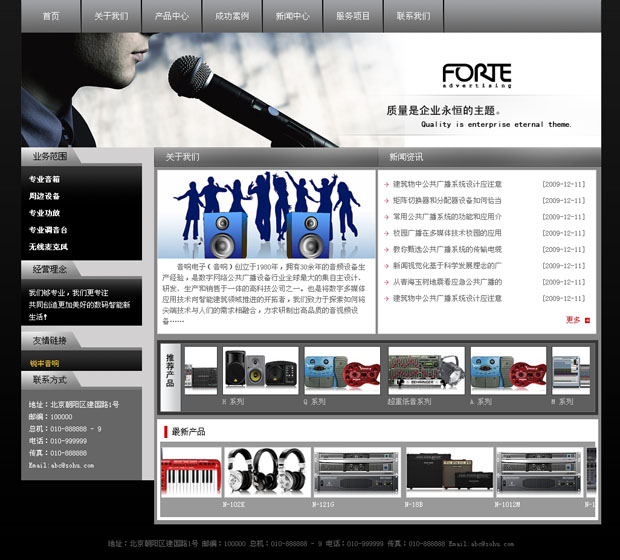Open the M-102E red keyboard product image
The height and width of the screenshot is (560, 620).
(191, 471)
